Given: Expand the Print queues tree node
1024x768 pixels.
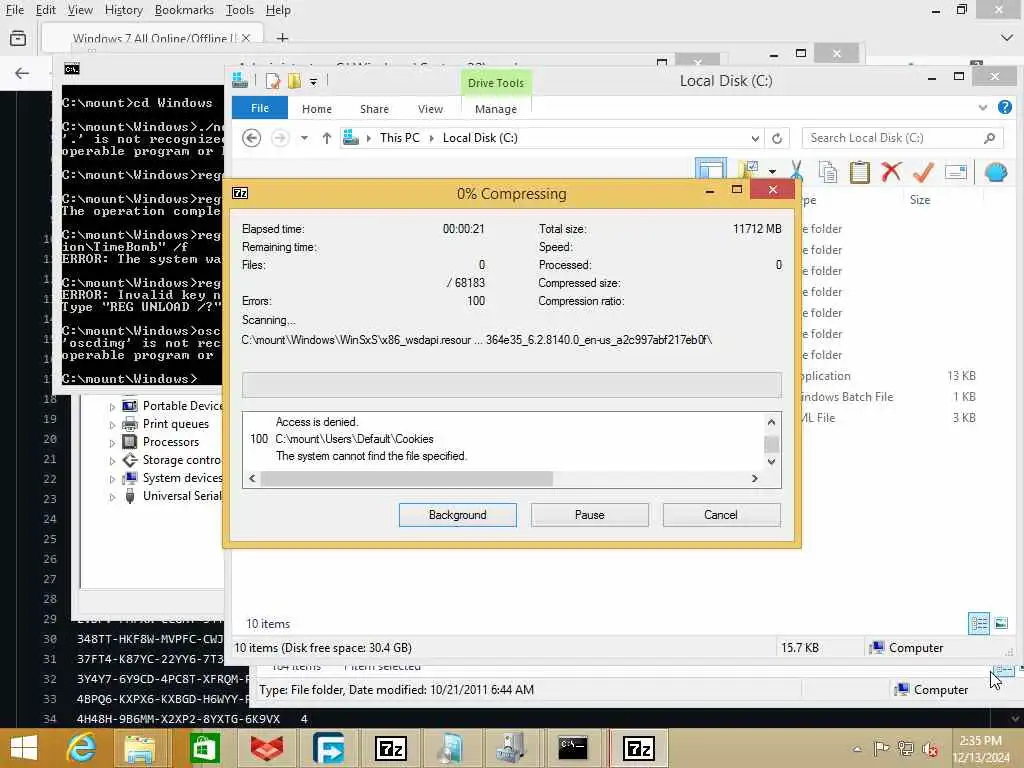Looking at the screenshot, I should tap(112, 424).
